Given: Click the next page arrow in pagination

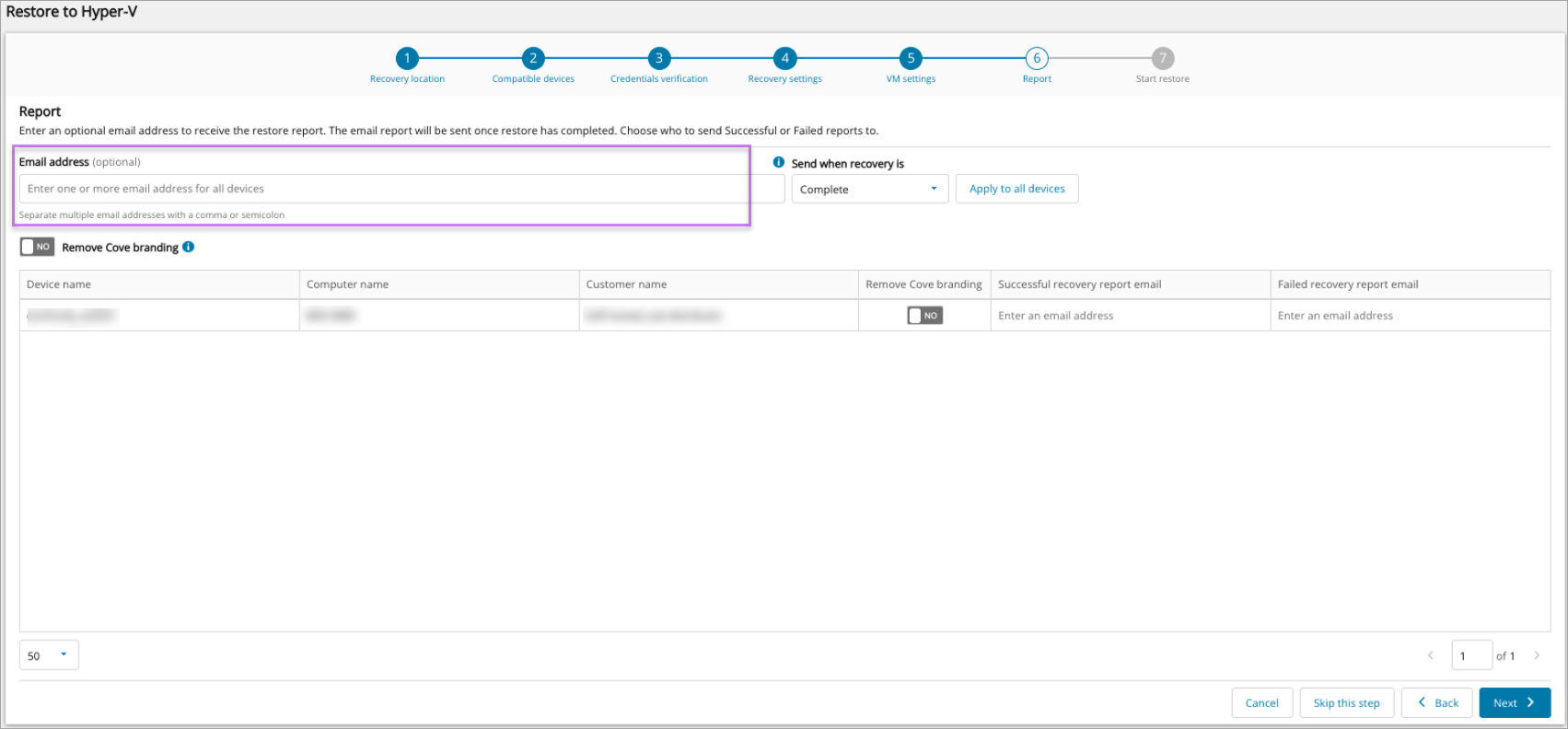Looking at the screenshot, I should 1537,655.
